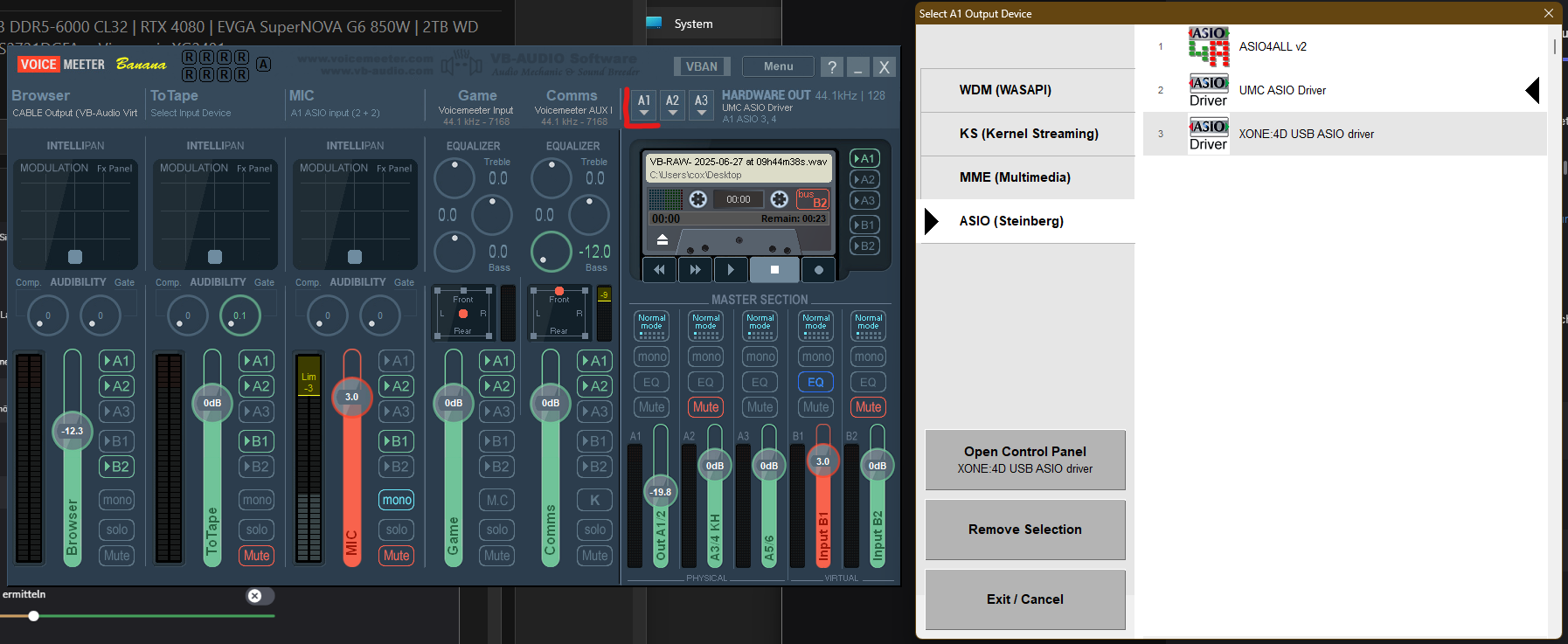Screen dimensions: 1568x644
Task: Select MME (Multimedia) category
Action: pos(1027,177)
